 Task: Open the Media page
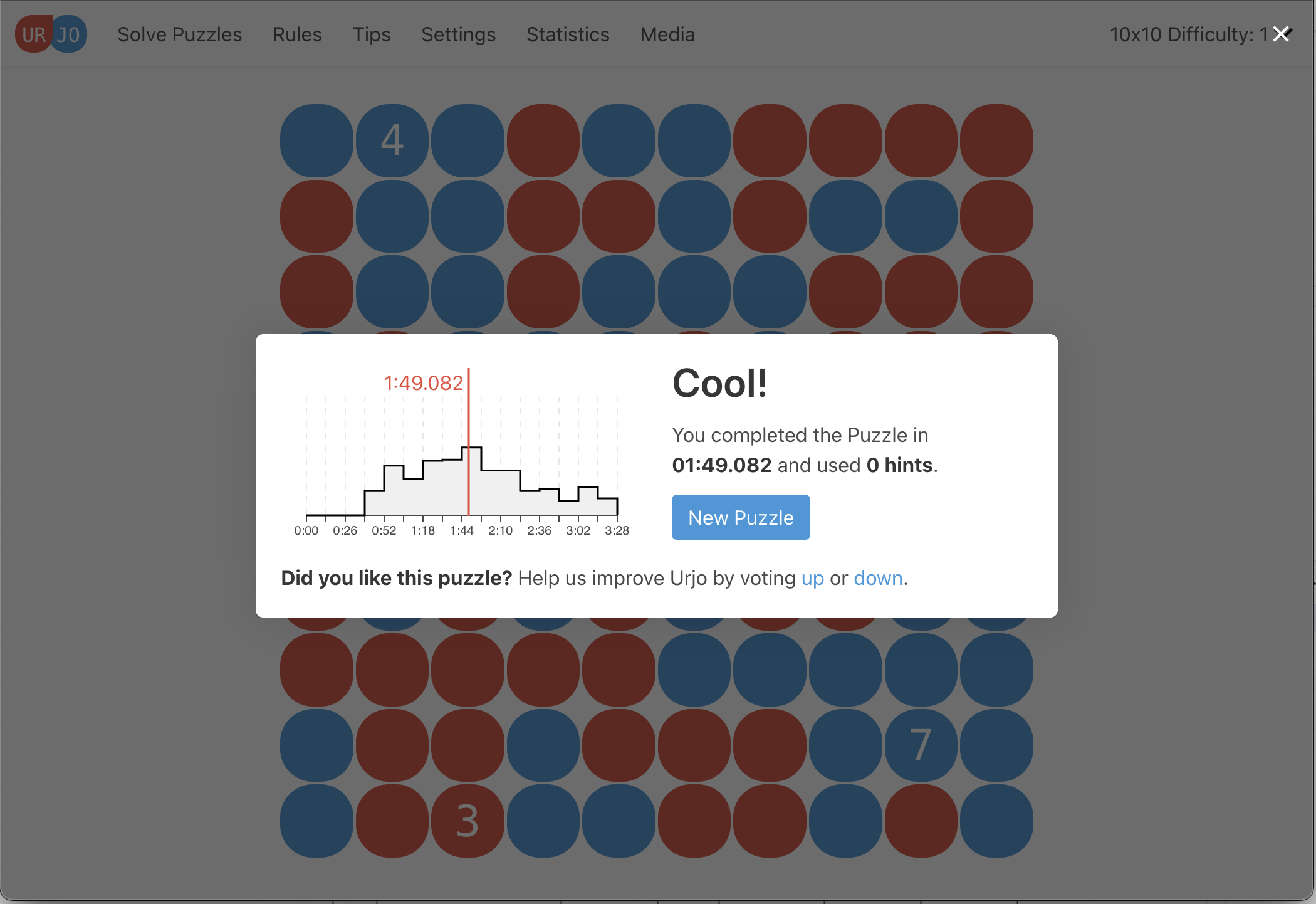click(667, 34)
